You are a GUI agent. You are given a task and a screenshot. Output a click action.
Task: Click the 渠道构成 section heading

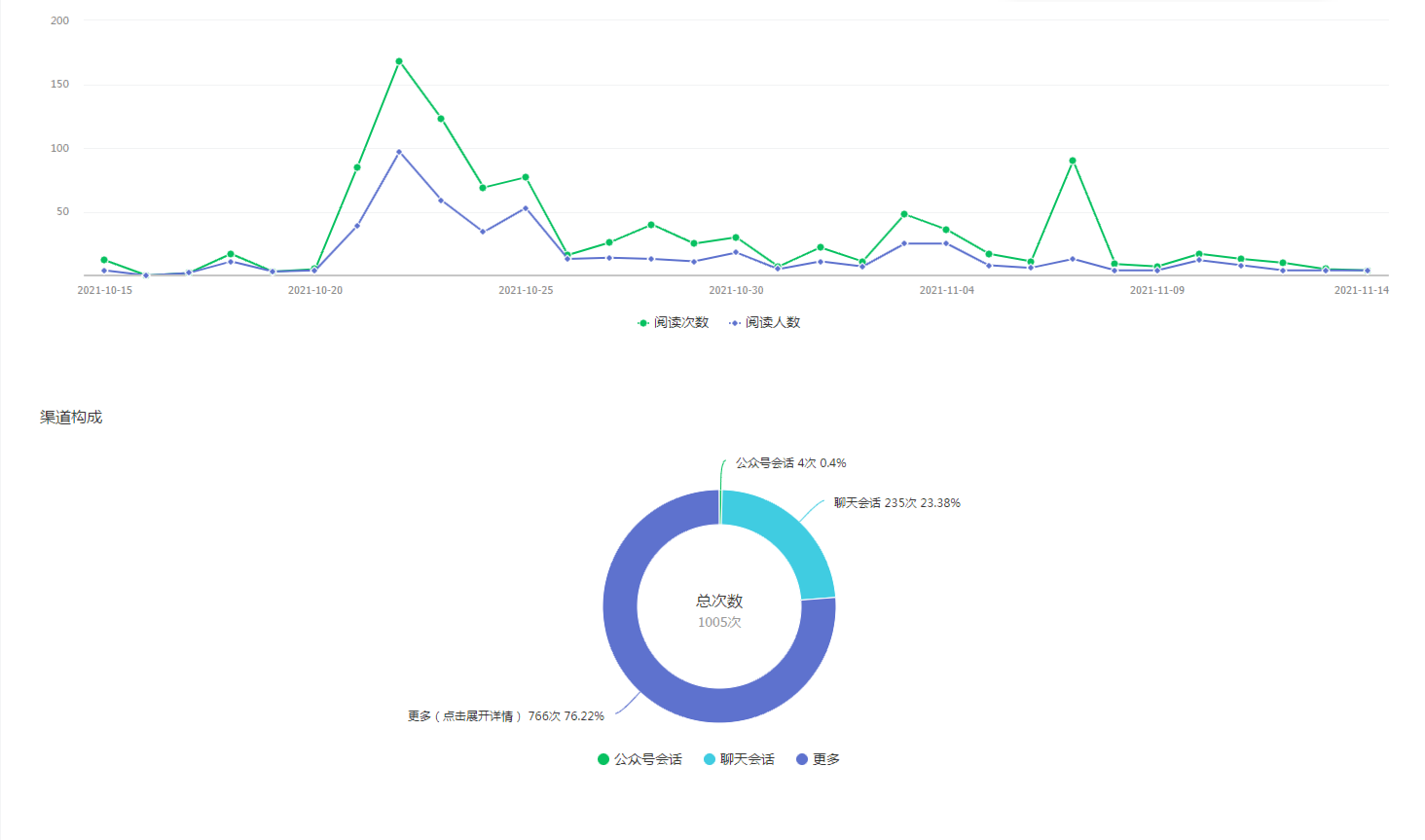(x=71, y=417)
